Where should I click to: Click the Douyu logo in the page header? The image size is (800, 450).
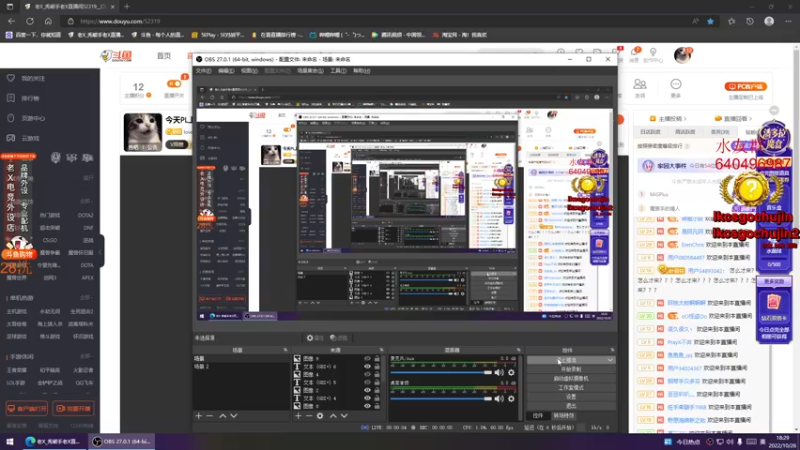click(117, 56)
